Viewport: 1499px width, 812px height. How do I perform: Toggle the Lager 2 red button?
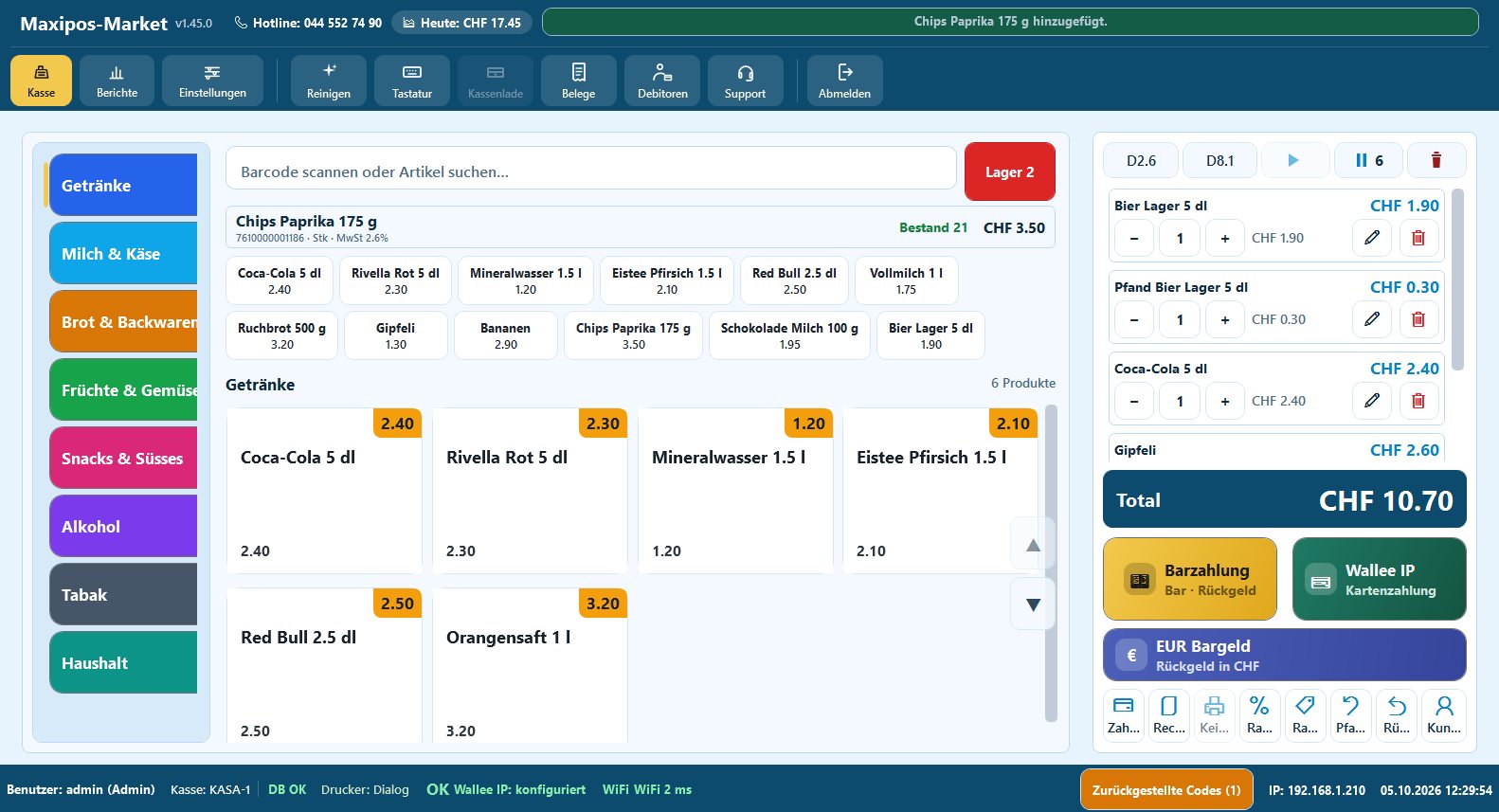1010,171
